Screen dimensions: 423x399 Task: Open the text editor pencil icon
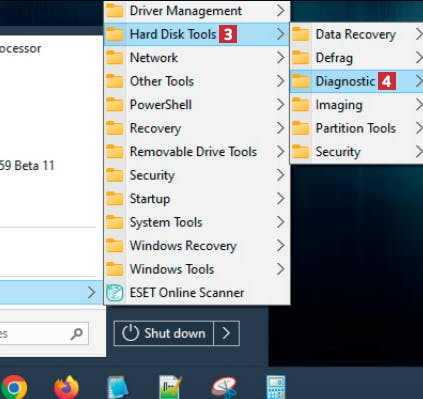170,388
